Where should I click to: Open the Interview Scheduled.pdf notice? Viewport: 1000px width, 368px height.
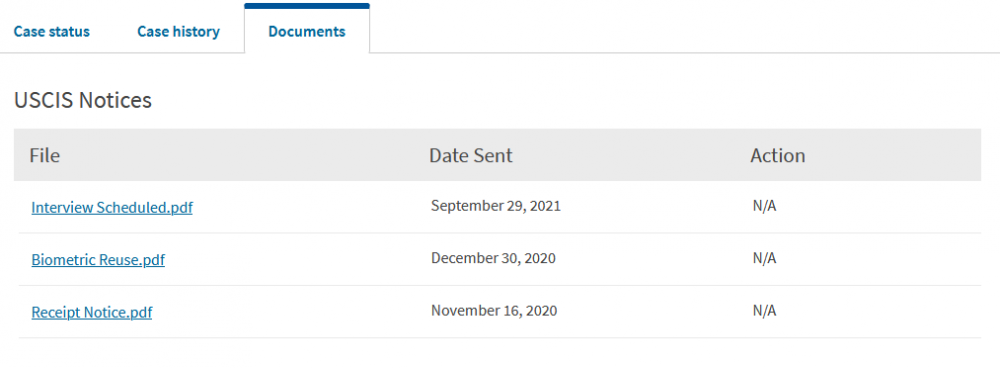112,207
